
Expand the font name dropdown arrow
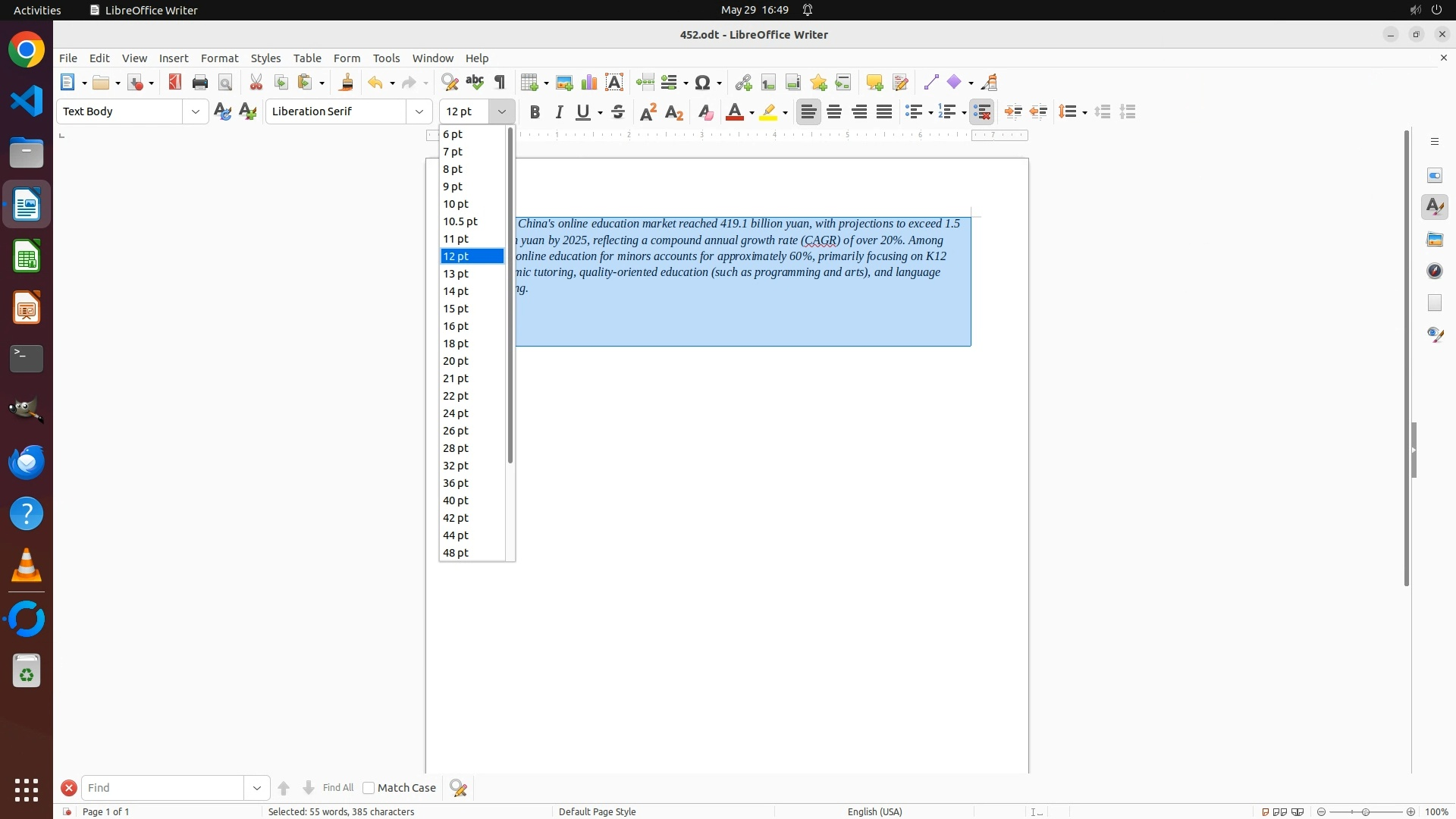[419, 112]
